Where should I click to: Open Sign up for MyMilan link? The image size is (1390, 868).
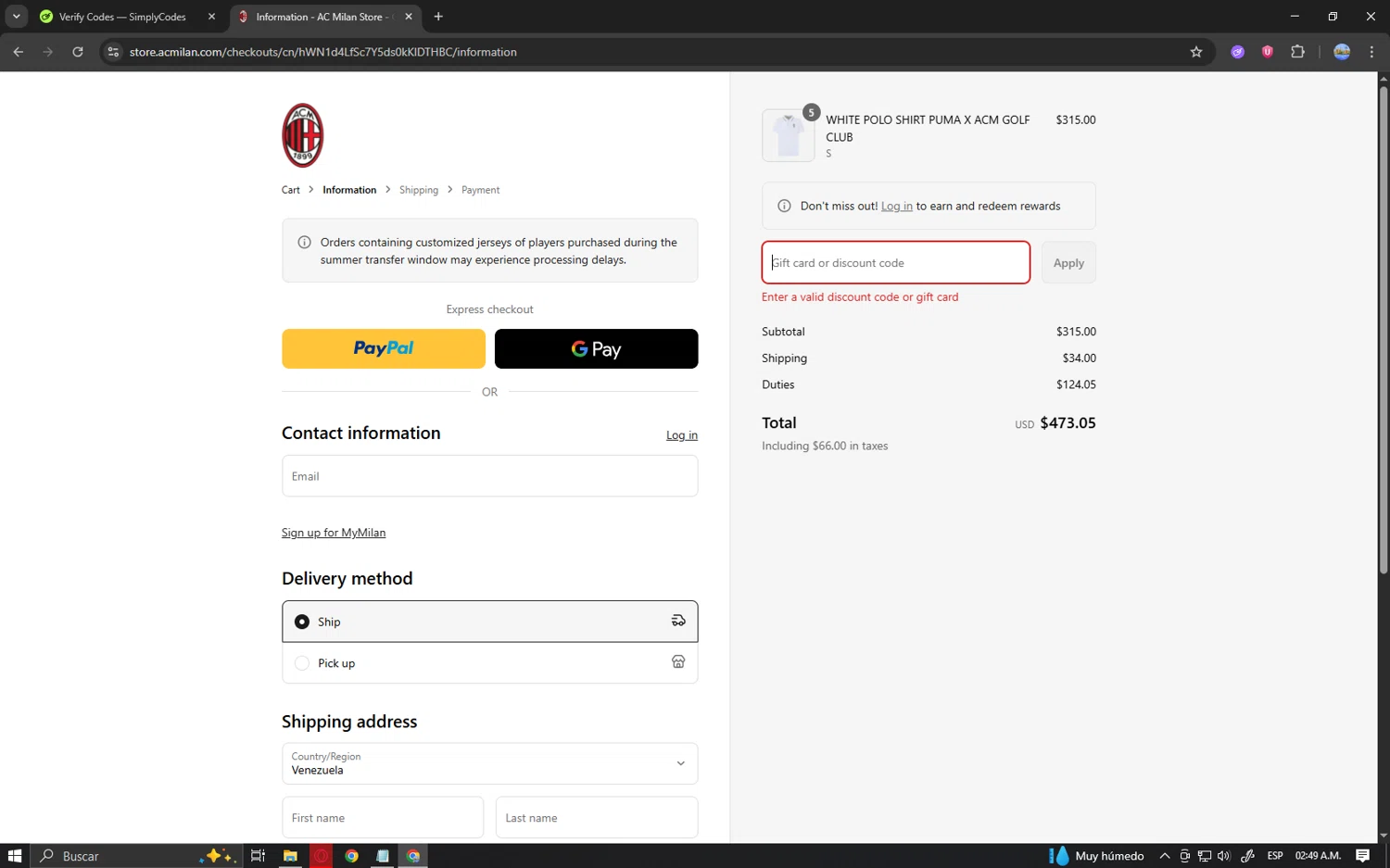coord(334,533)
